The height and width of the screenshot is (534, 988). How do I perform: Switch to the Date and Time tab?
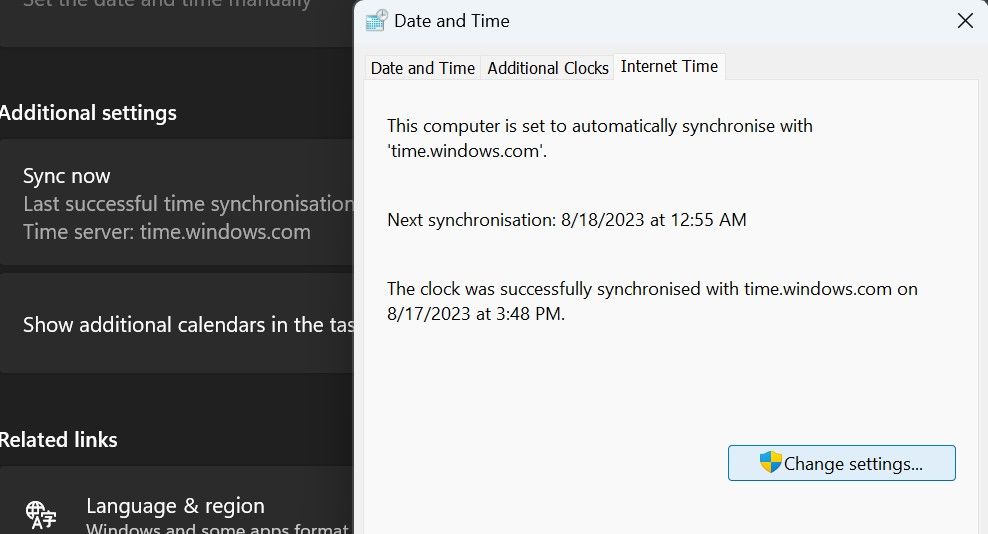(x=422, y=68)
